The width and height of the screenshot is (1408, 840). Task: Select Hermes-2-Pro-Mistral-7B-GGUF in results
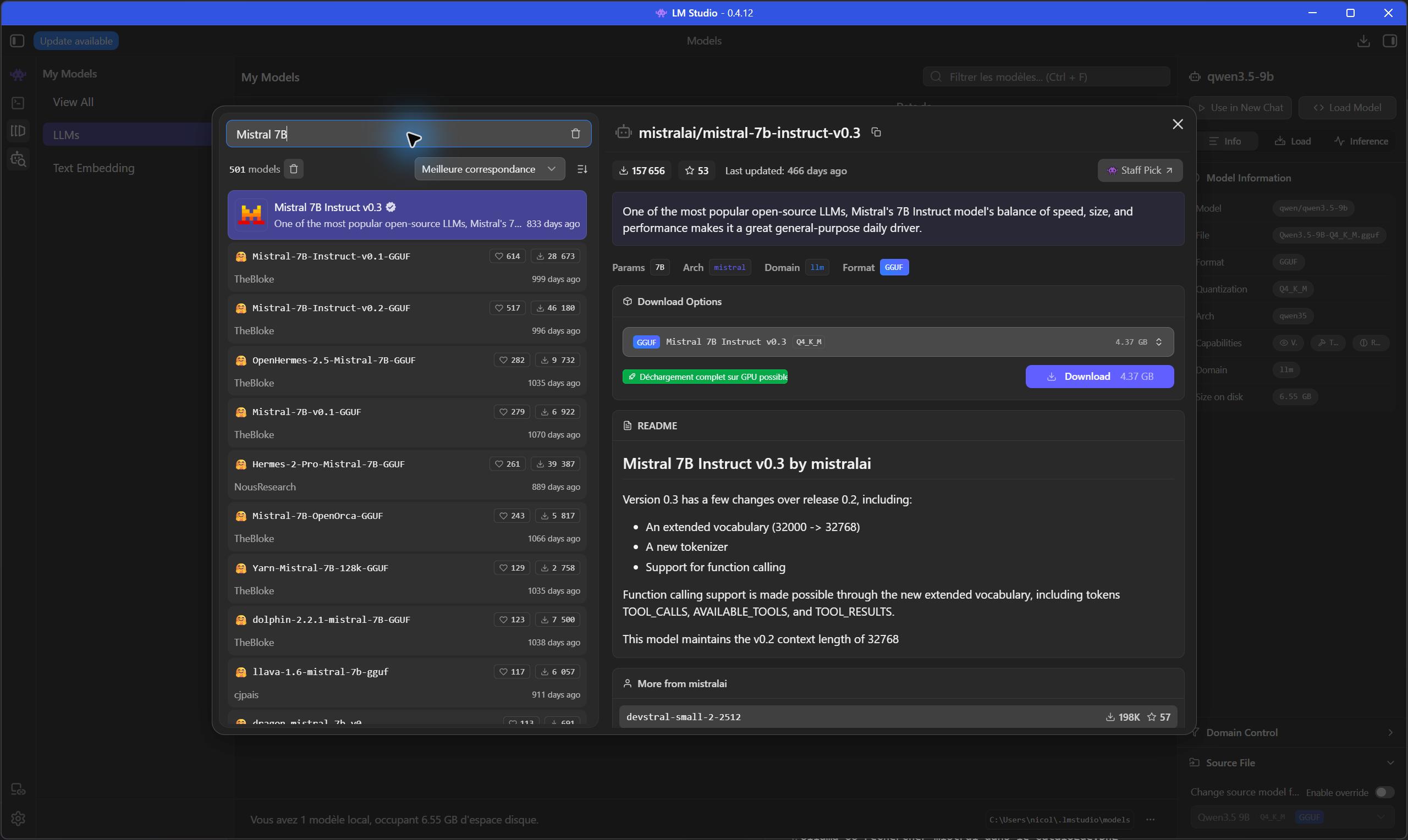[x=407, y=475]
